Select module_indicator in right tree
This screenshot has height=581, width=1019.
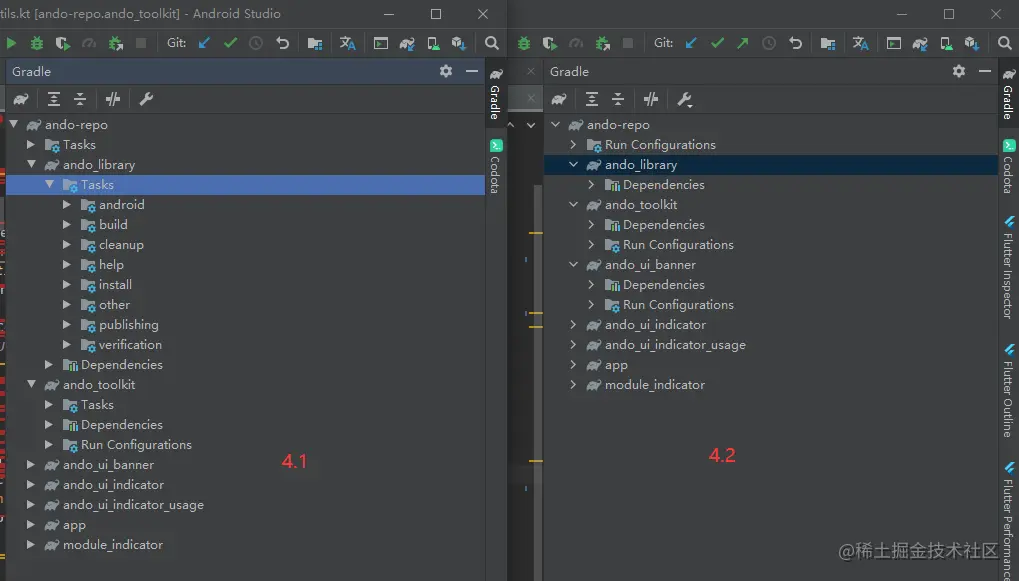click(x=654, y=385)
